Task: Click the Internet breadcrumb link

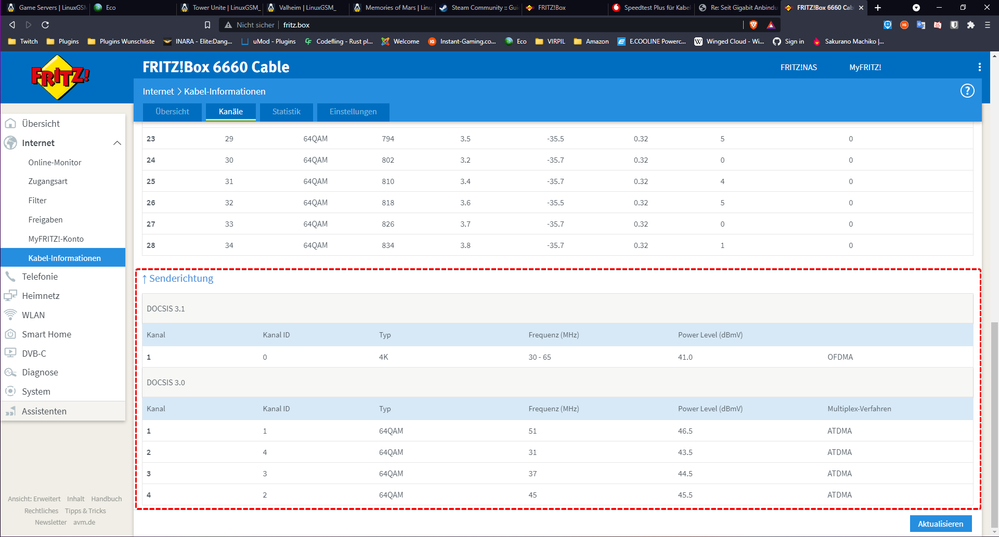Action: [158, 92]
